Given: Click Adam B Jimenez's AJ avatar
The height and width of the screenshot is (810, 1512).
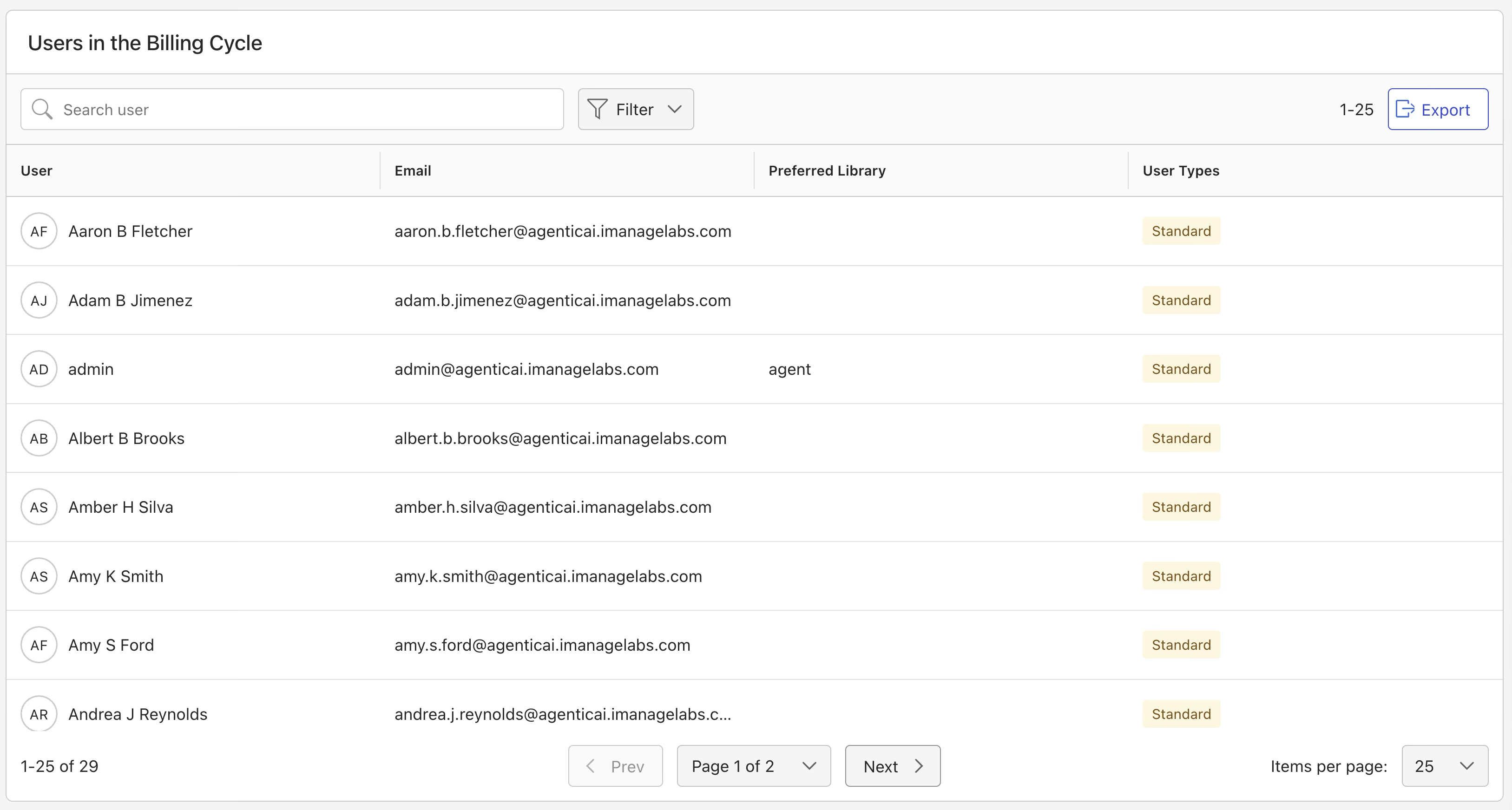Looking at the screenshot, I should [x=39, y=300].
